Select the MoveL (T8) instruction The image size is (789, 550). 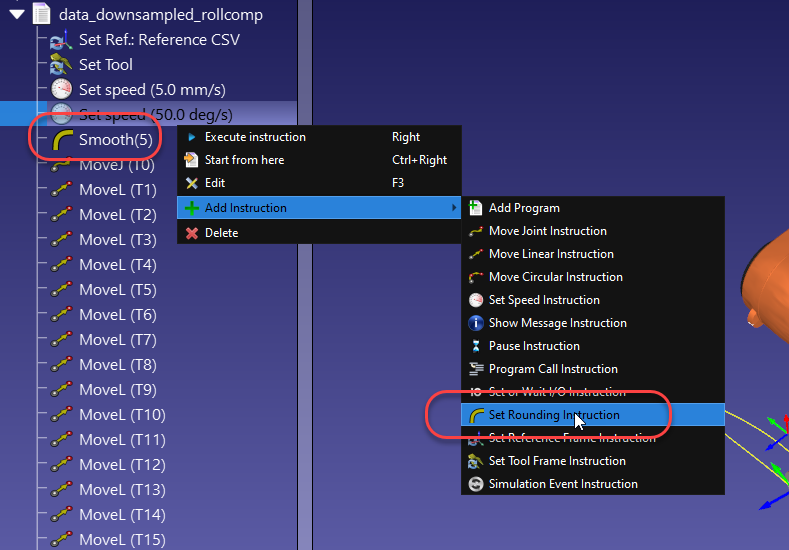point(118,364)
